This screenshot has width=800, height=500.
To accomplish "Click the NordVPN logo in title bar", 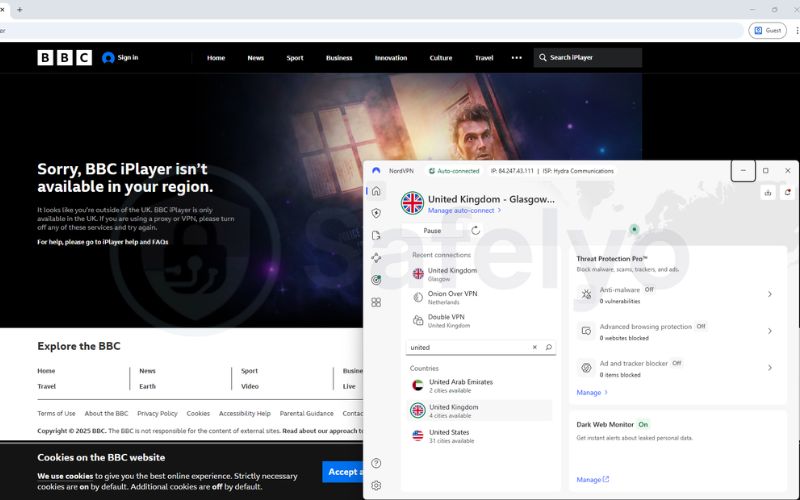I will (x=376, y=170).
